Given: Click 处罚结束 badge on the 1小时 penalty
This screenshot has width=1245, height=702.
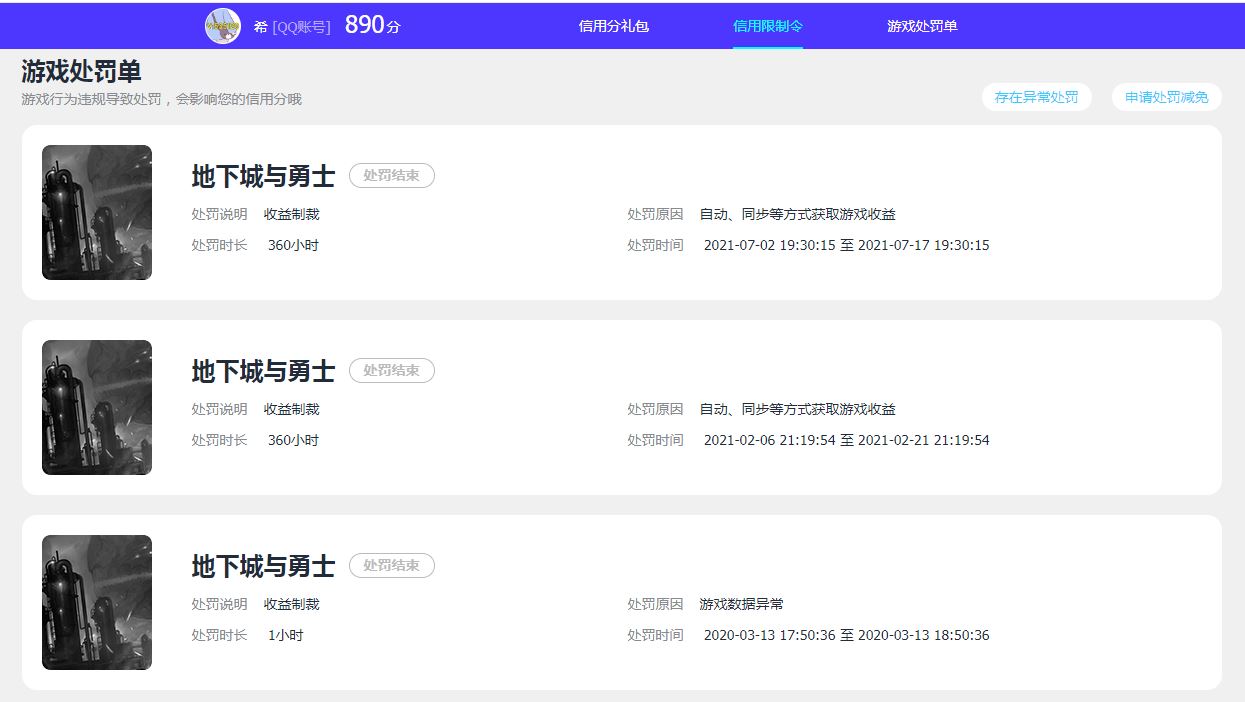Looking at the screenshot, I should pos(391,566).
